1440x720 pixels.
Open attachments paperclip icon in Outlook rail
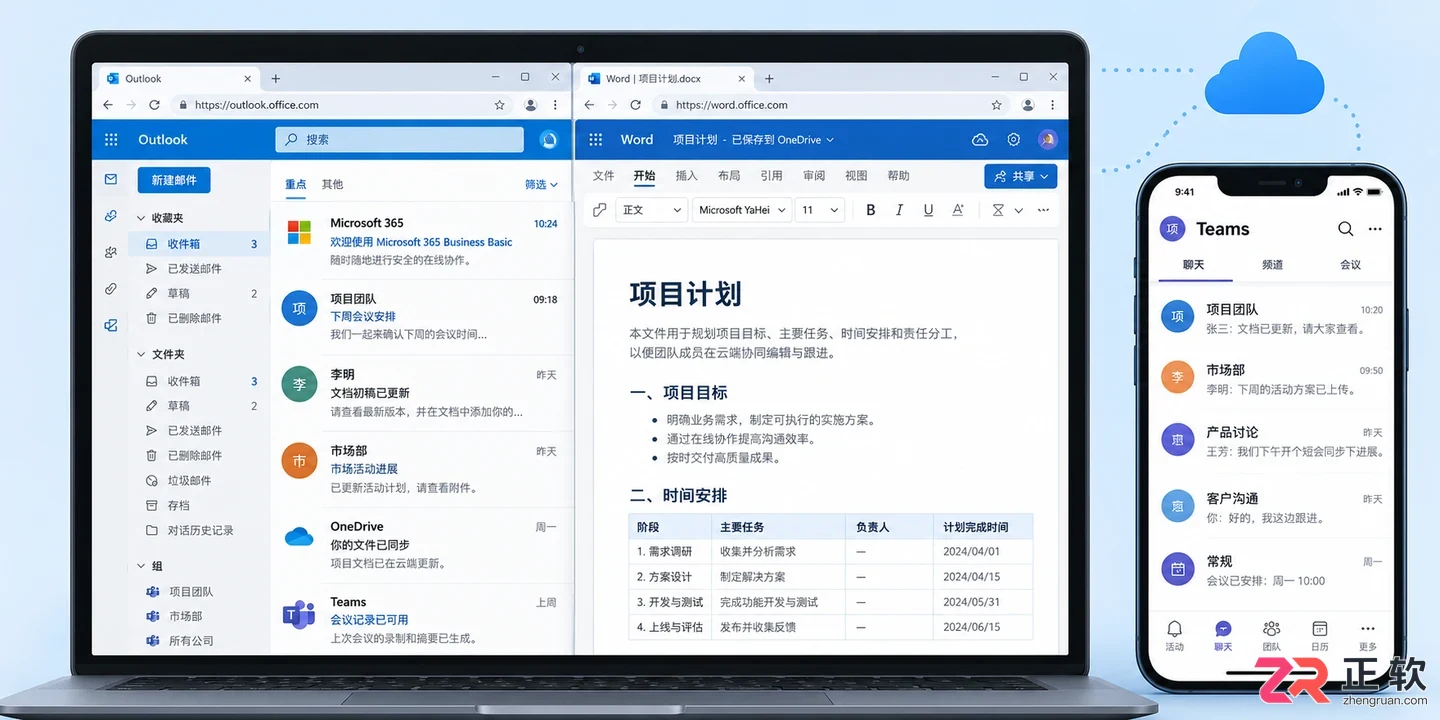pyautogui.click(x=111, y=289)
